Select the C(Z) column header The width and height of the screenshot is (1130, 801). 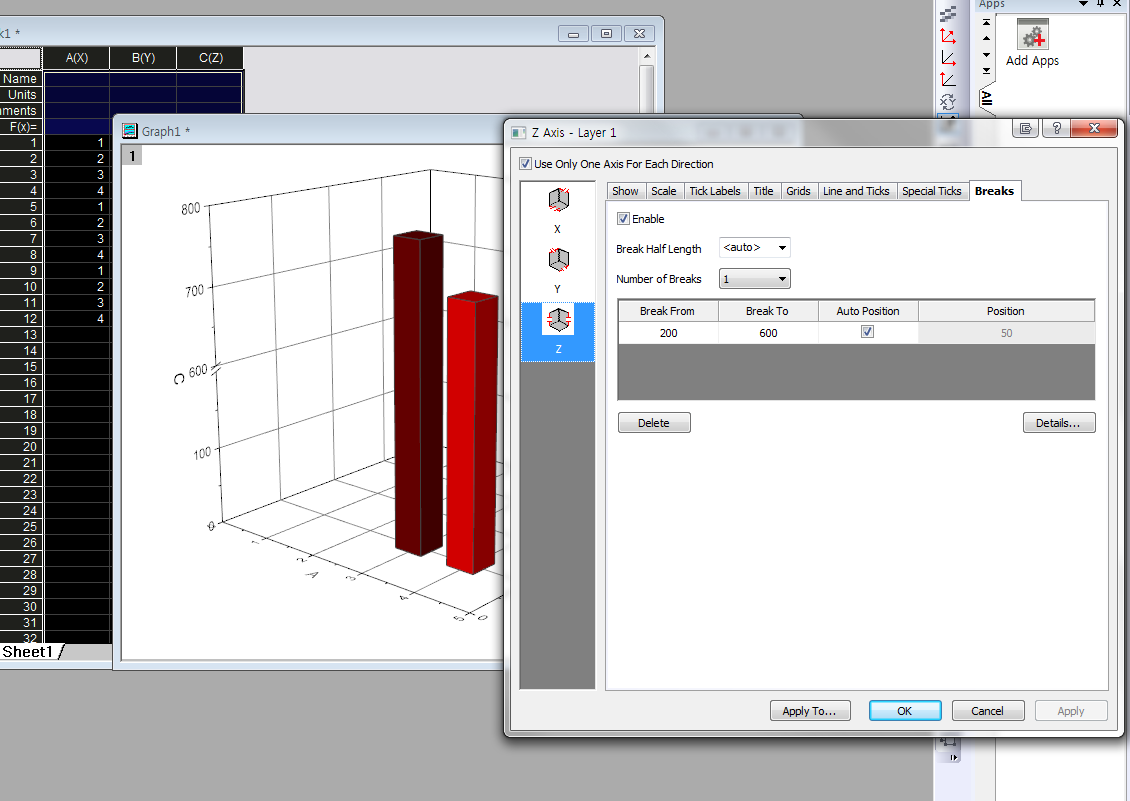click(x=210, y=58)
